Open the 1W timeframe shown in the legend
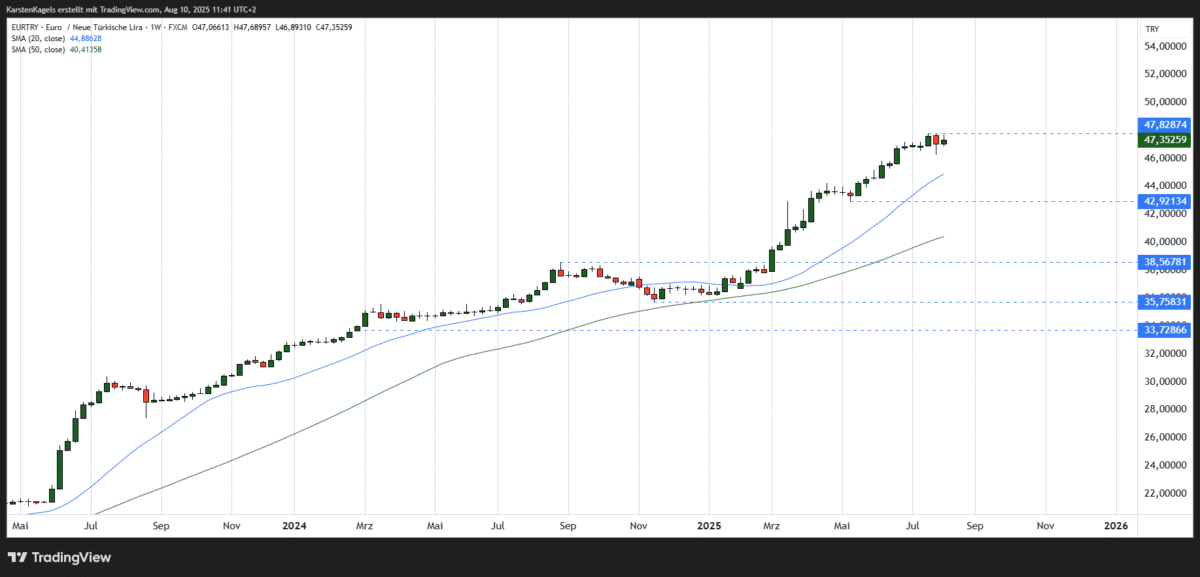 153,28
